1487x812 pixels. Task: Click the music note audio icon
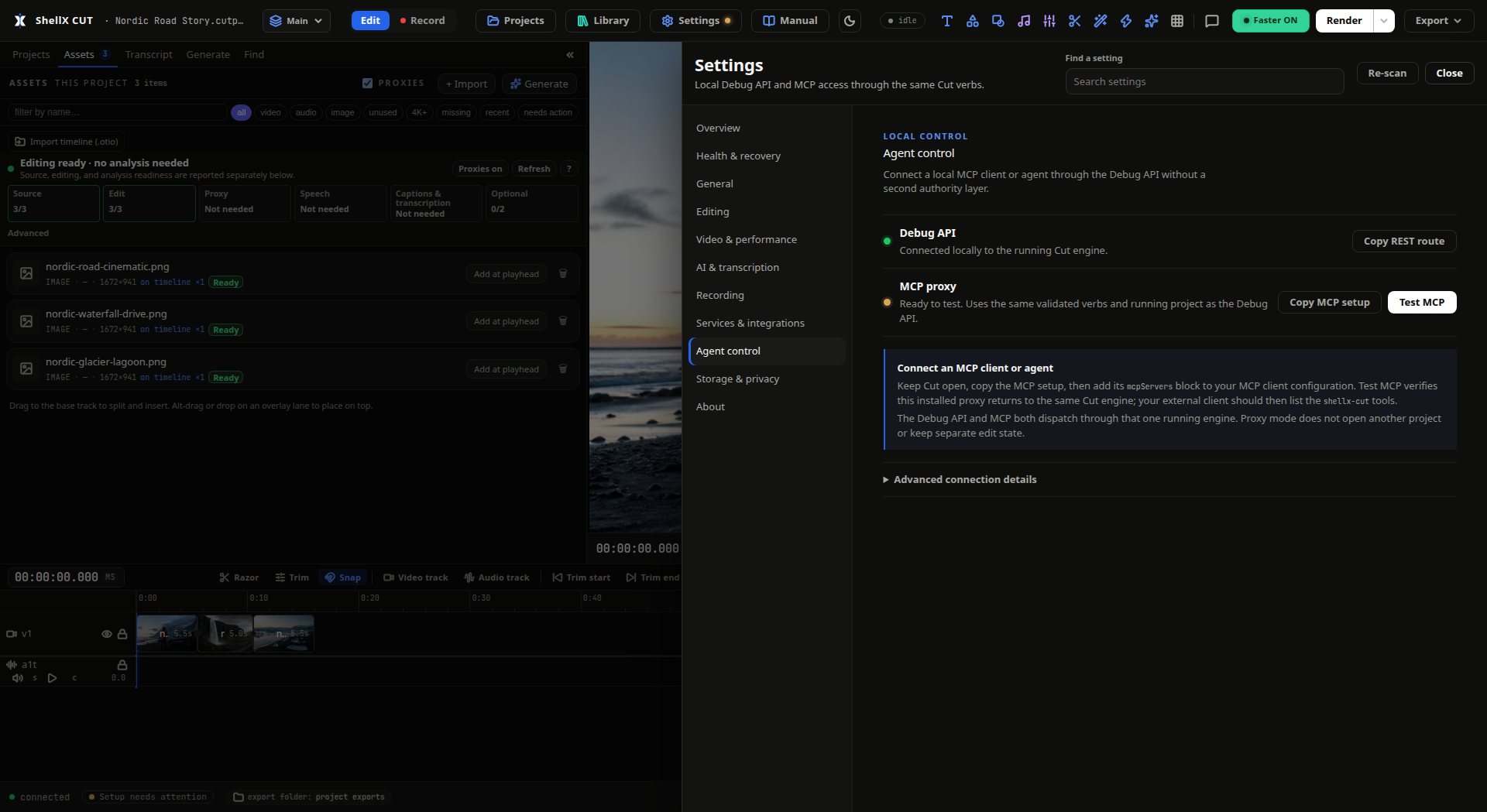coord(1023,21)
